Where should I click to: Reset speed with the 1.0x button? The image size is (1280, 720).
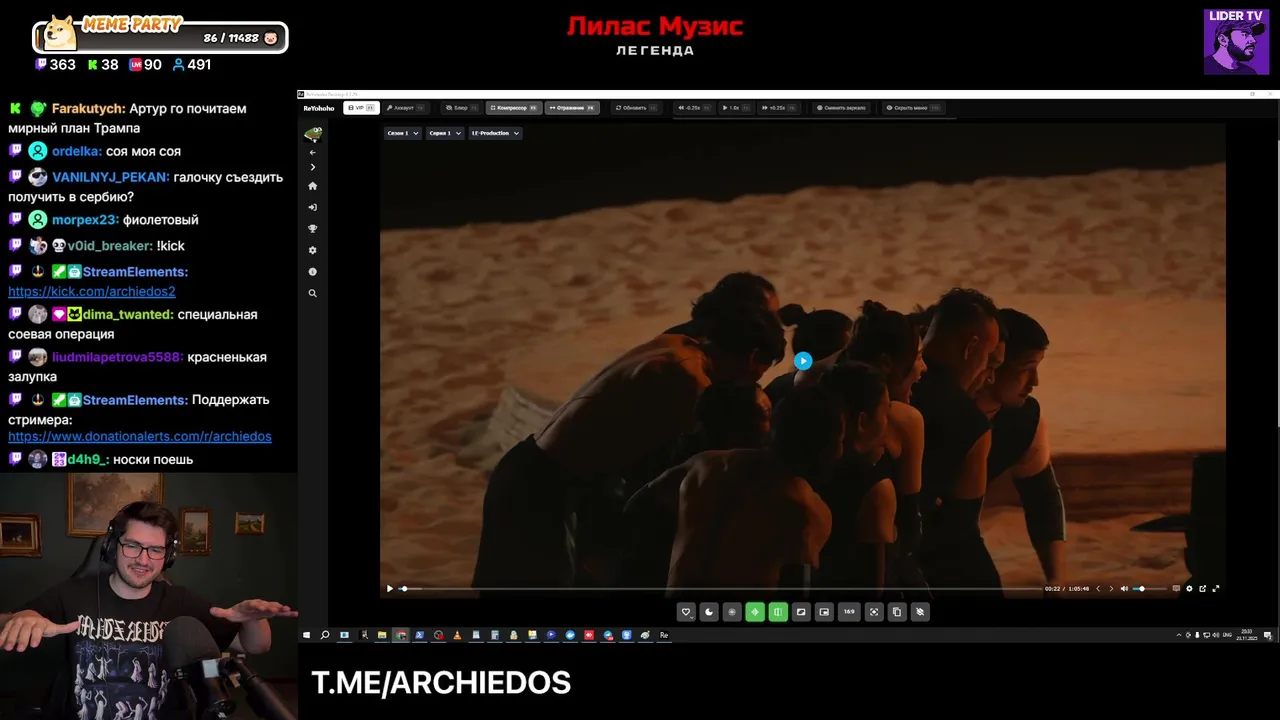pyautogui.click(x=736, y=107)
